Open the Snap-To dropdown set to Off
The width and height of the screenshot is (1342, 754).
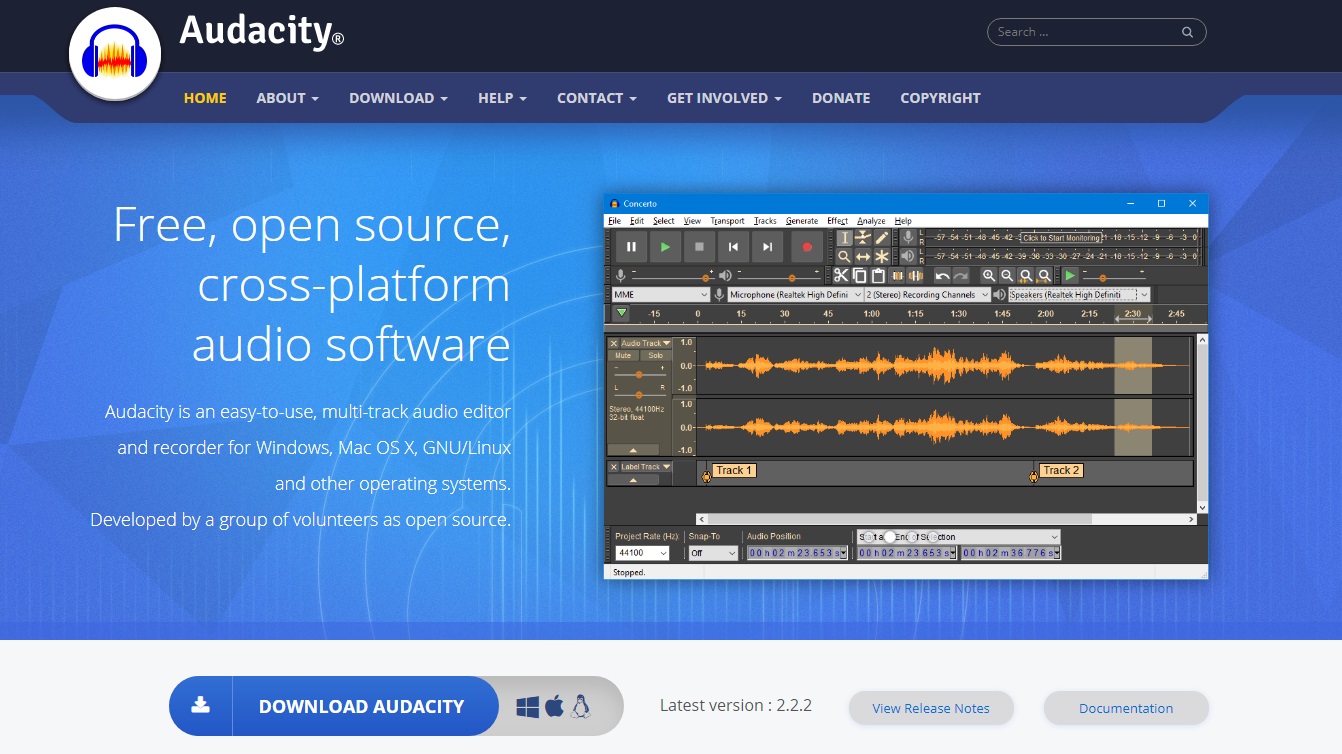point(713,553)
